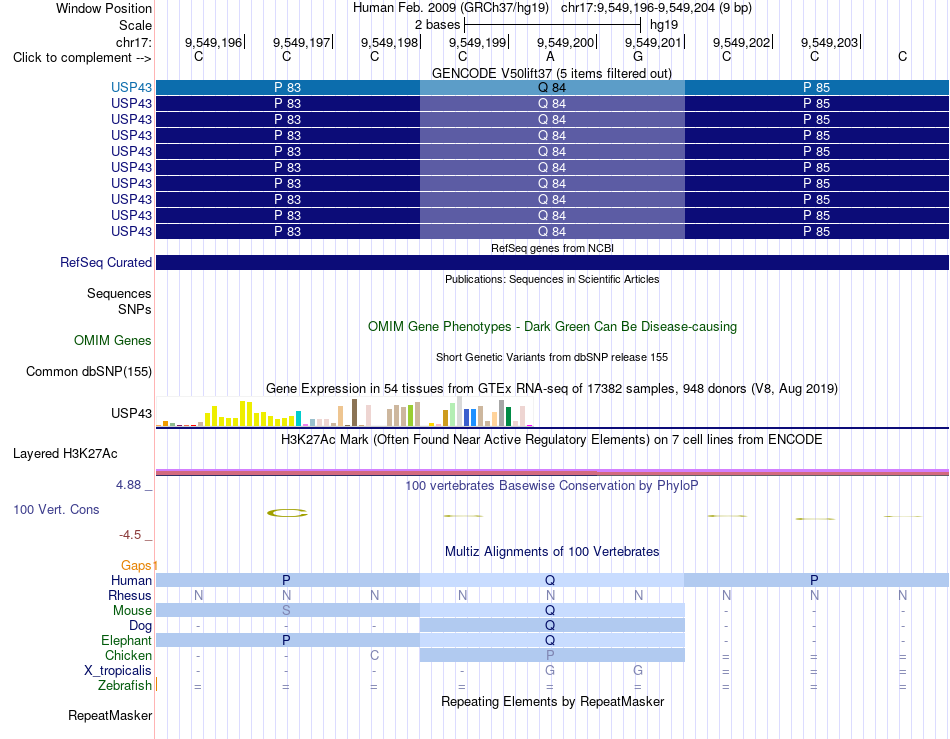Click the 'G' base in the sequence row
The width and height of the screenshot is (950, 739).
tap(638, 56)
